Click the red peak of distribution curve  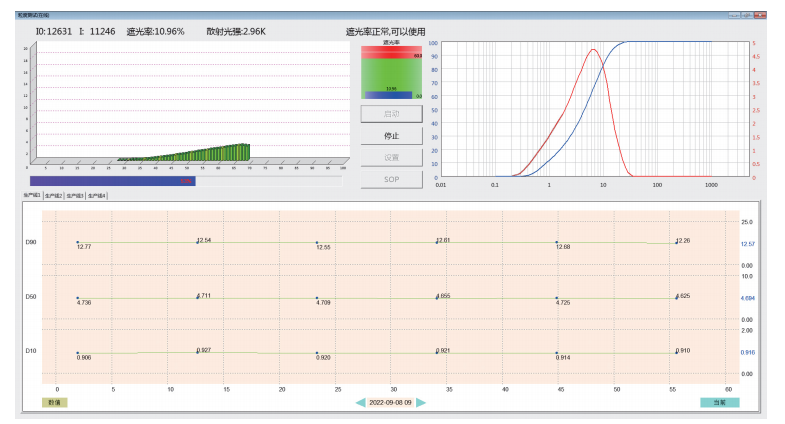coord(593,50)
